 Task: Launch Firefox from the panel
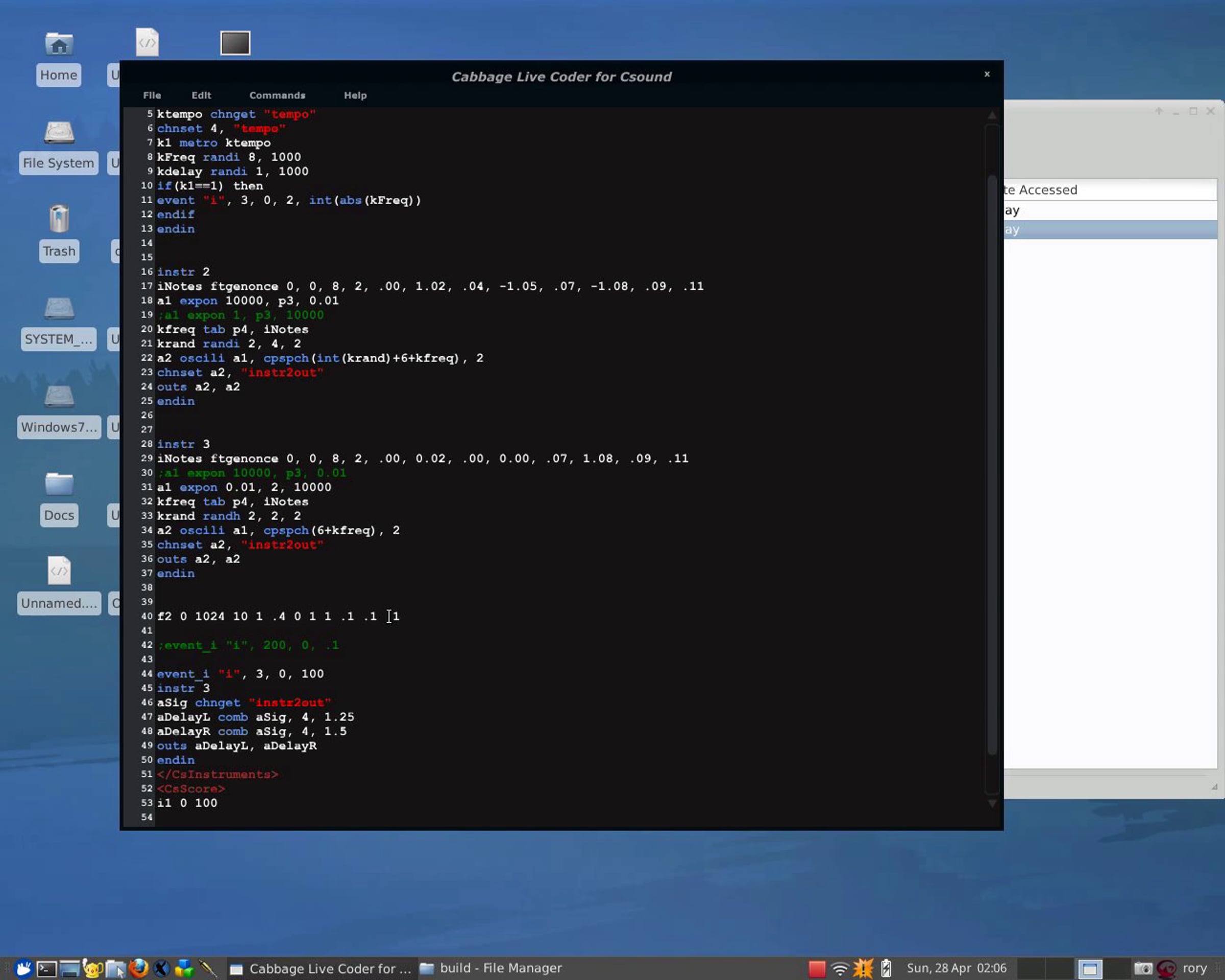pos(139,968)
